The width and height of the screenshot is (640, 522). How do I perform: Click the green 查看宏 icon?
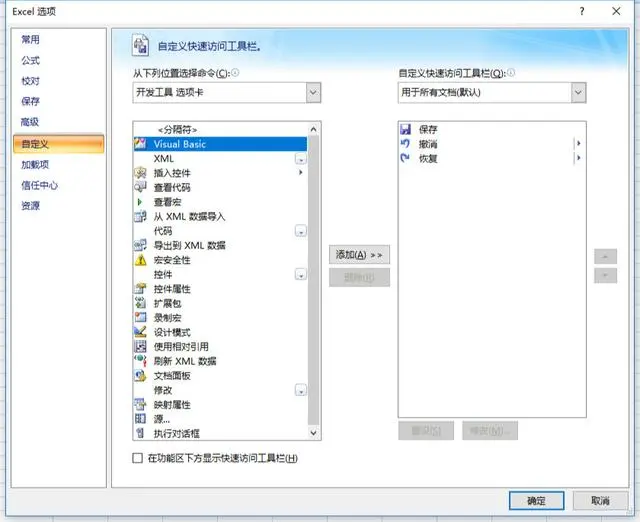coord(140,202)
